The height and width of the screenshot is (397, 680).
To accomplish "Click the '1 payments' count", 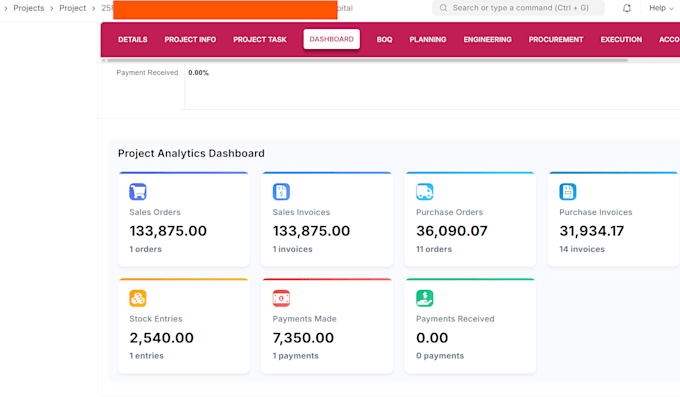I will (x=295, y=356).
